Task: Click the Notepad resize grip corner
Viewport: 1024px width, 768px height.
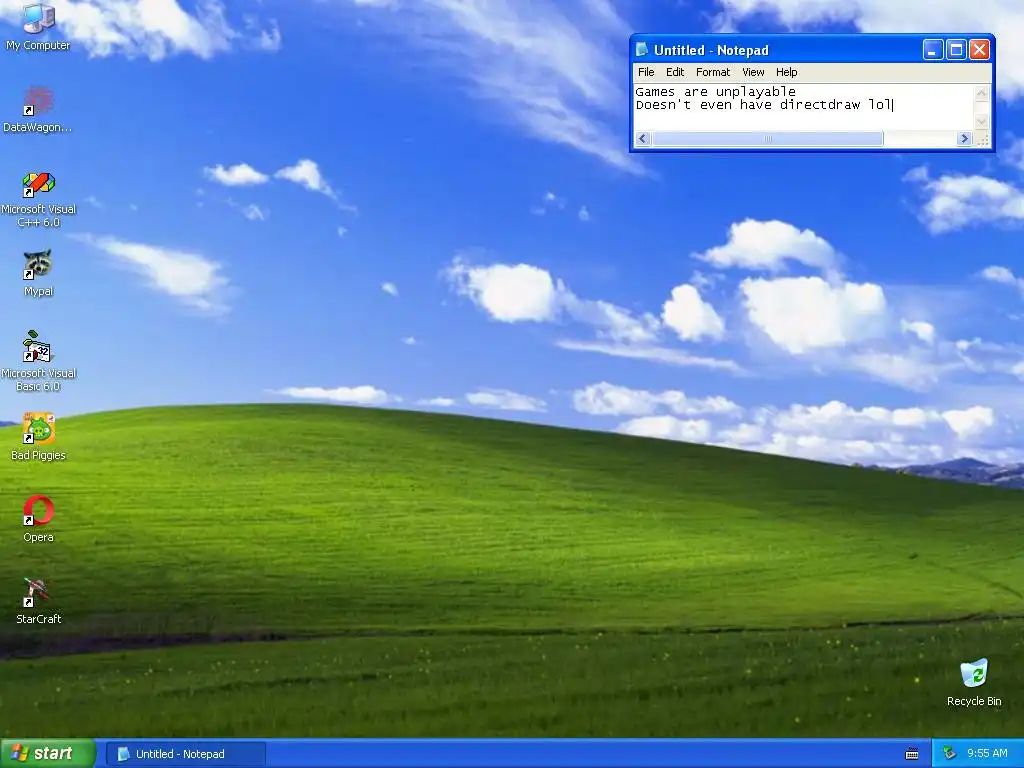Action: pos(982,138)
